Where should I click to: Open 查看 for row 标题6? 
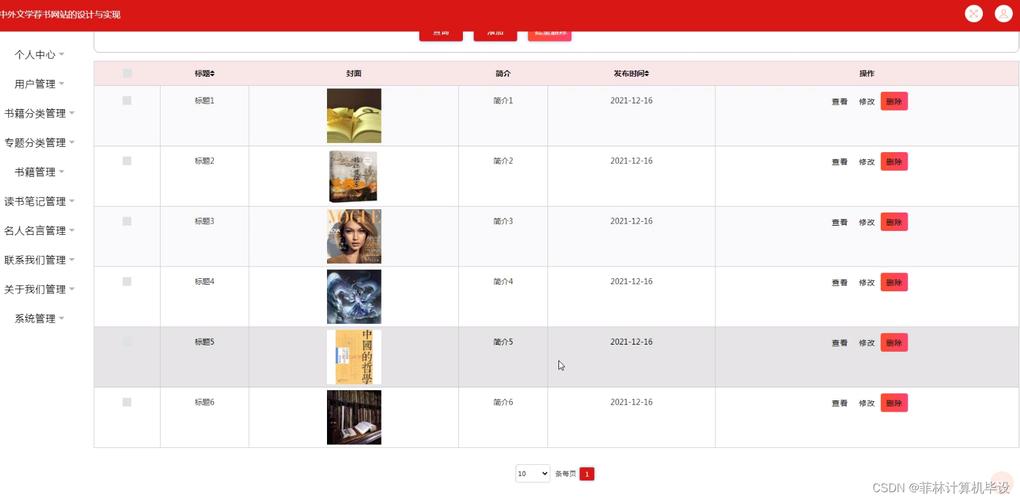tap(839, 403)
